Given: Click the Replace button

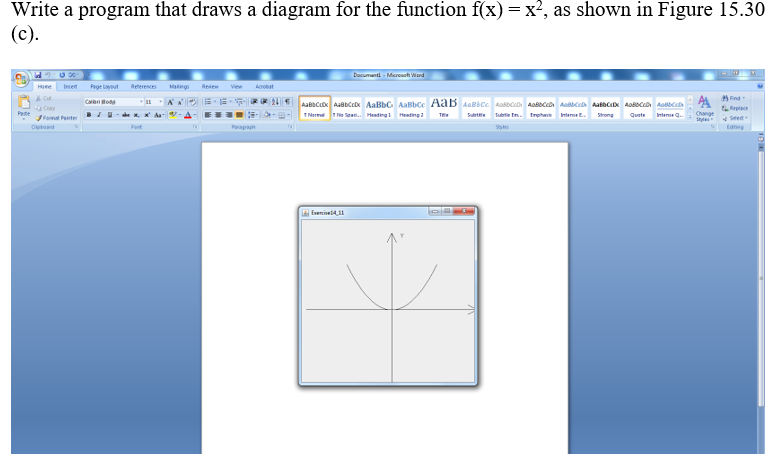Looking at the screenshot, I should coord(735,108).
